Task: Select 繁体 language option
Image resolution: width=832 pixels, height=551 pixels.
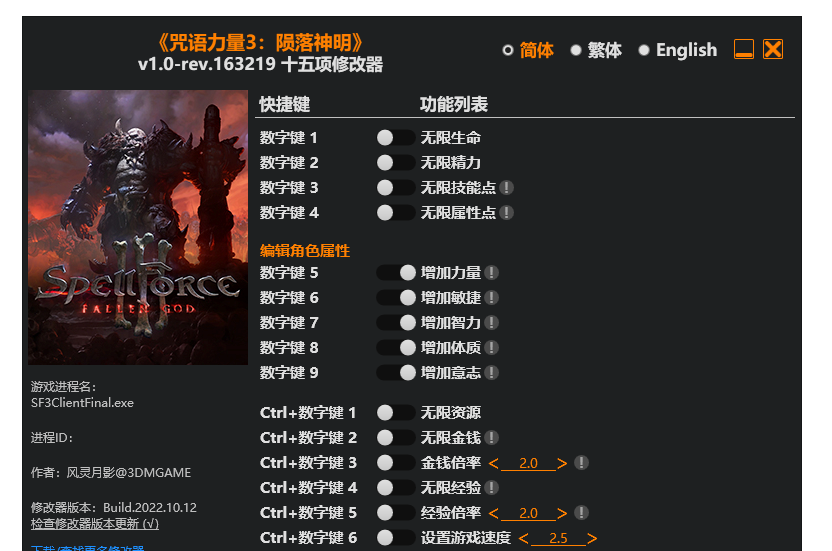Action: tap(596, 50)
